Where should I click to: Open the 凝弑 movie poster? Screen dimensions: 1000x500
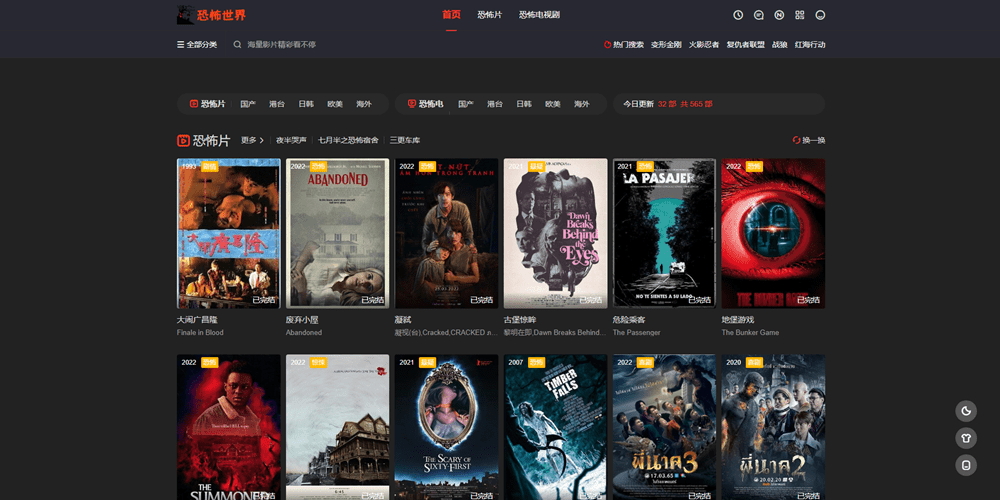[x=446, y=233]
